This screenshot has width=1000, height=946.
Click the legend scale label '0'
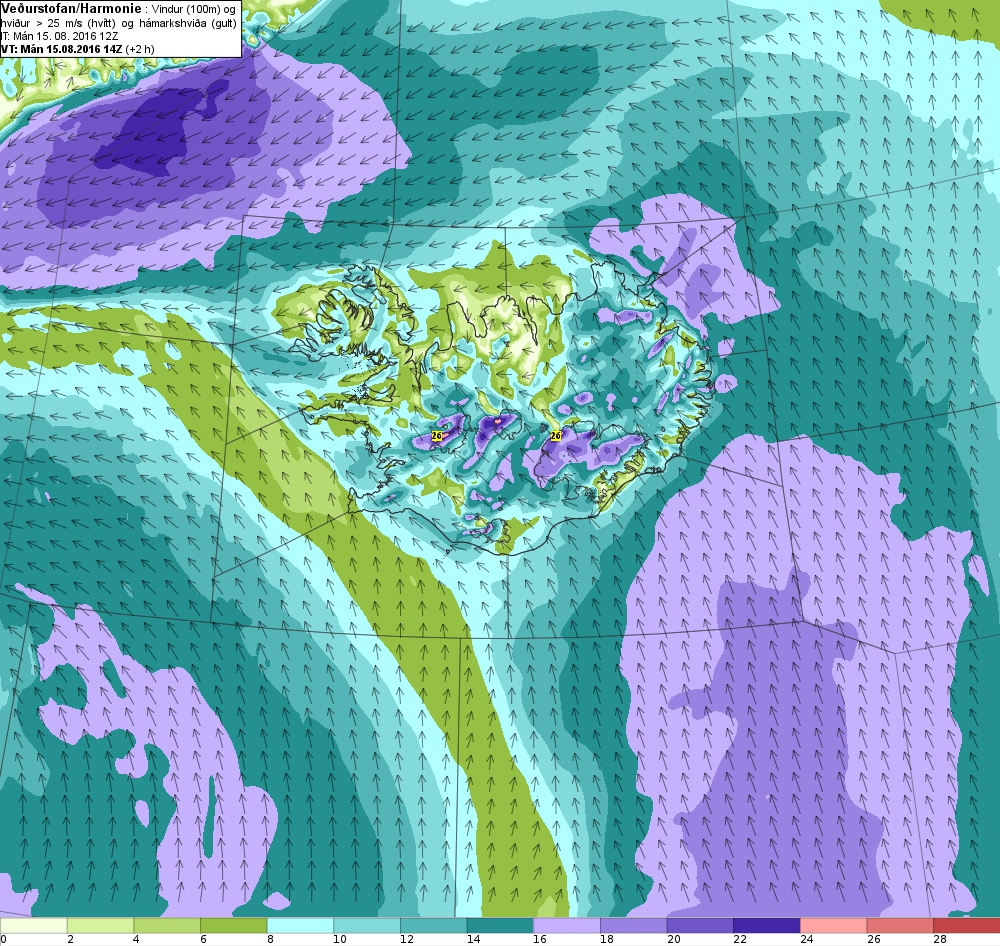point(3,939)
